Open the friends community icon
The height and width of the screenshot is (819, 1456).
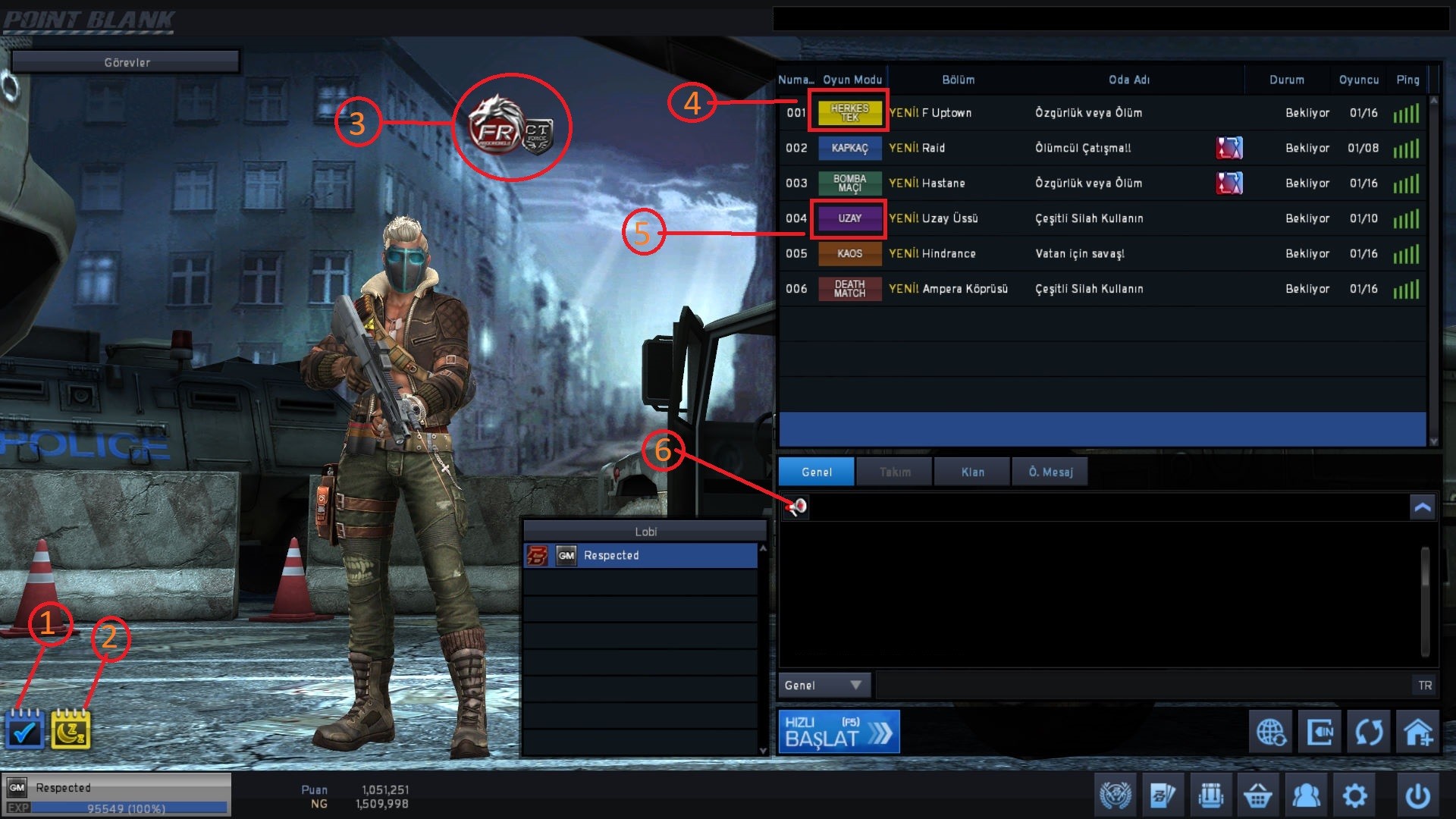pyautogui.click(x=1306, y=795)
